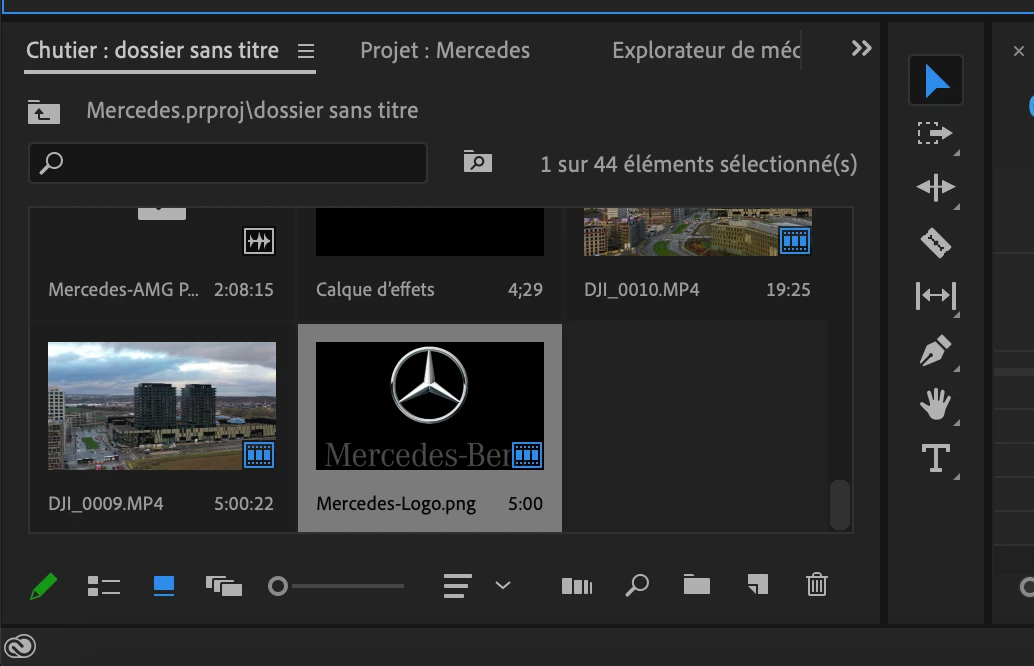Click the navigate up folder icon
This screenshot has width=1034, height=666.
44,112
